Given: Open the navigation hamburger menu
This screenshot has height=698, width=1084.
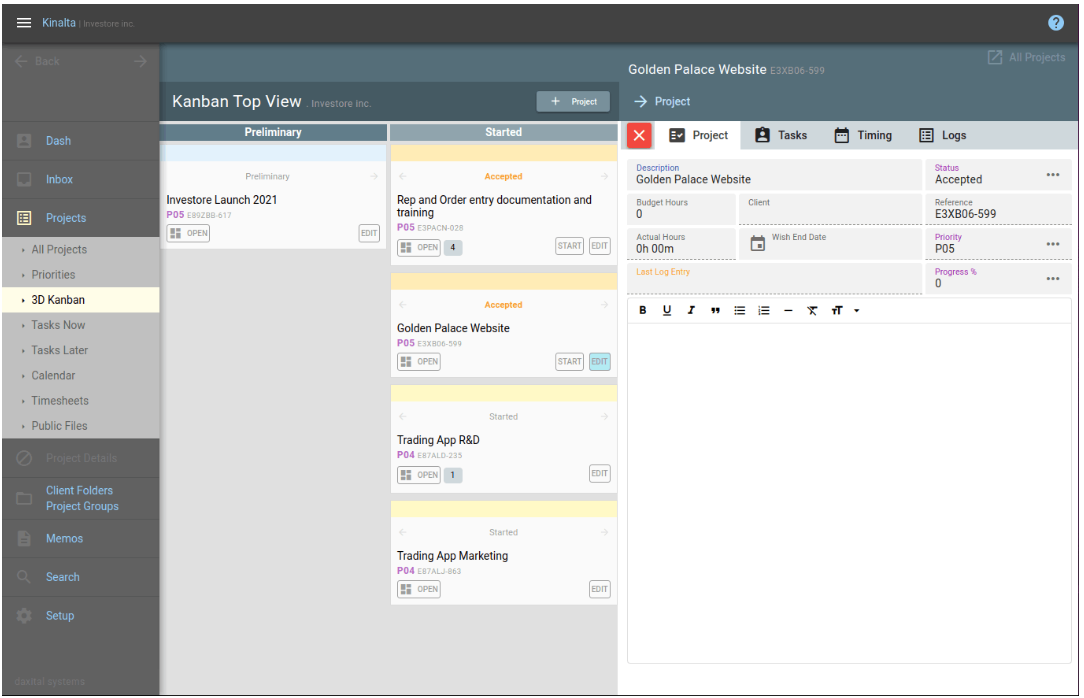Looking at the screenshot, I should point(23,22).
